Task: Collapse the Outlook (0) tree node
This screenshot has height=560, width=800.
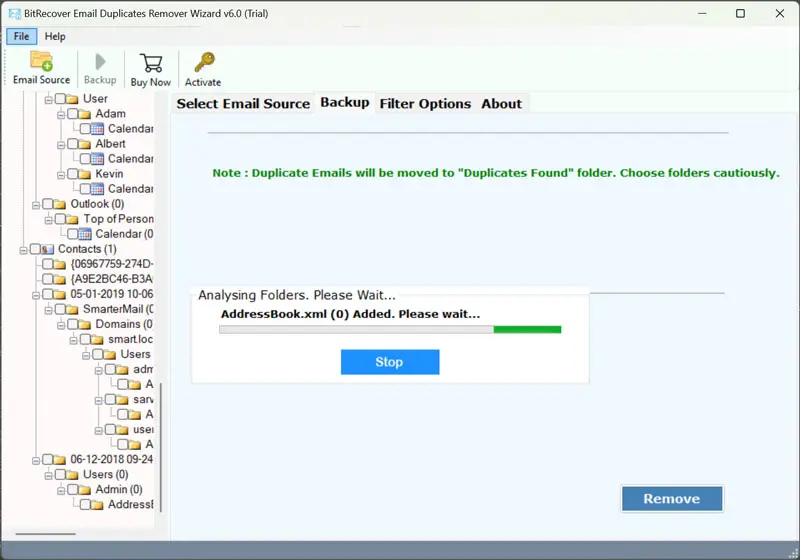Action: (36, 205)
